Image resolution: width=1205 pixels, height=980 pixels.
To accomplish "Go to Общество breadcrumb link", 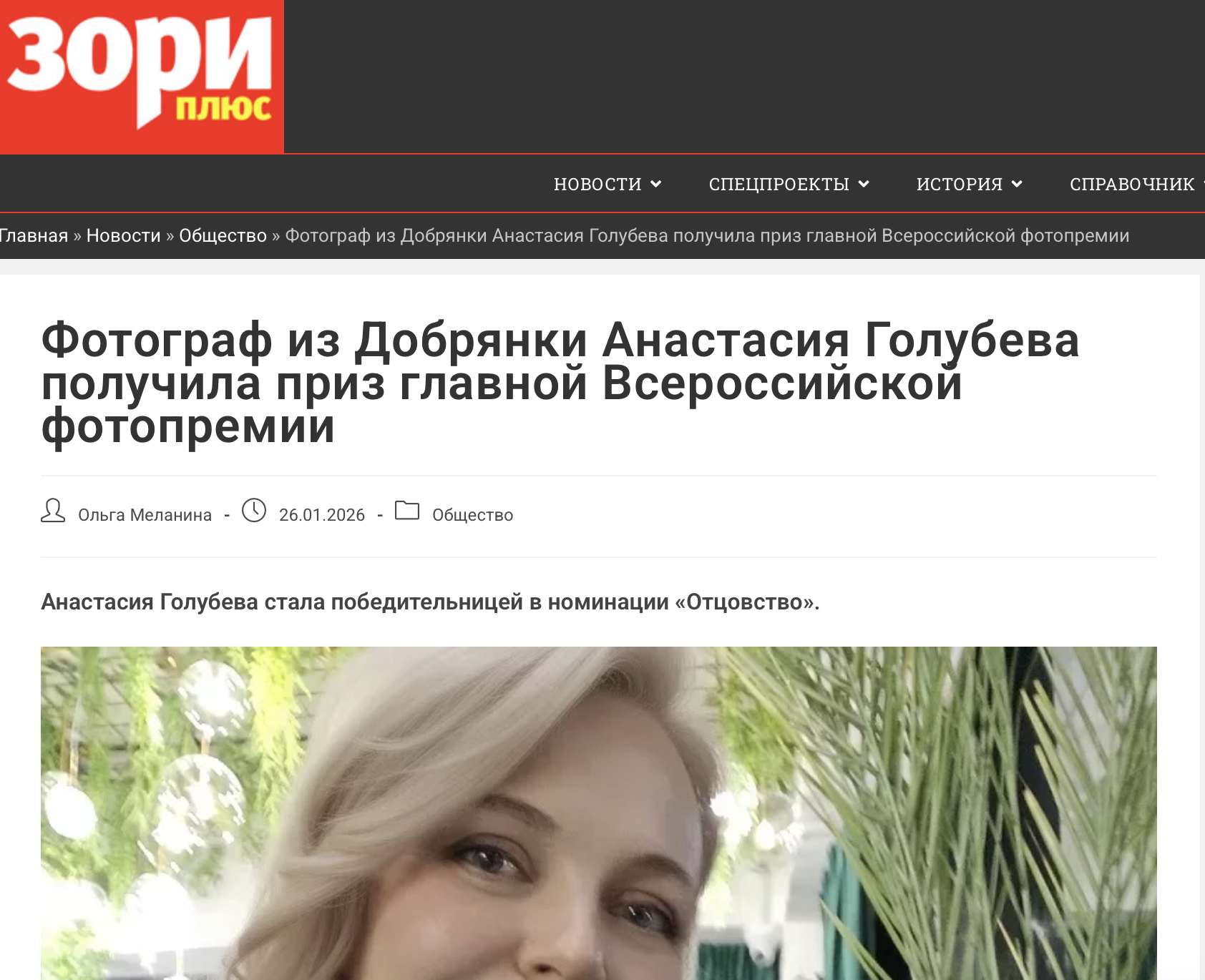I will 223,235.
